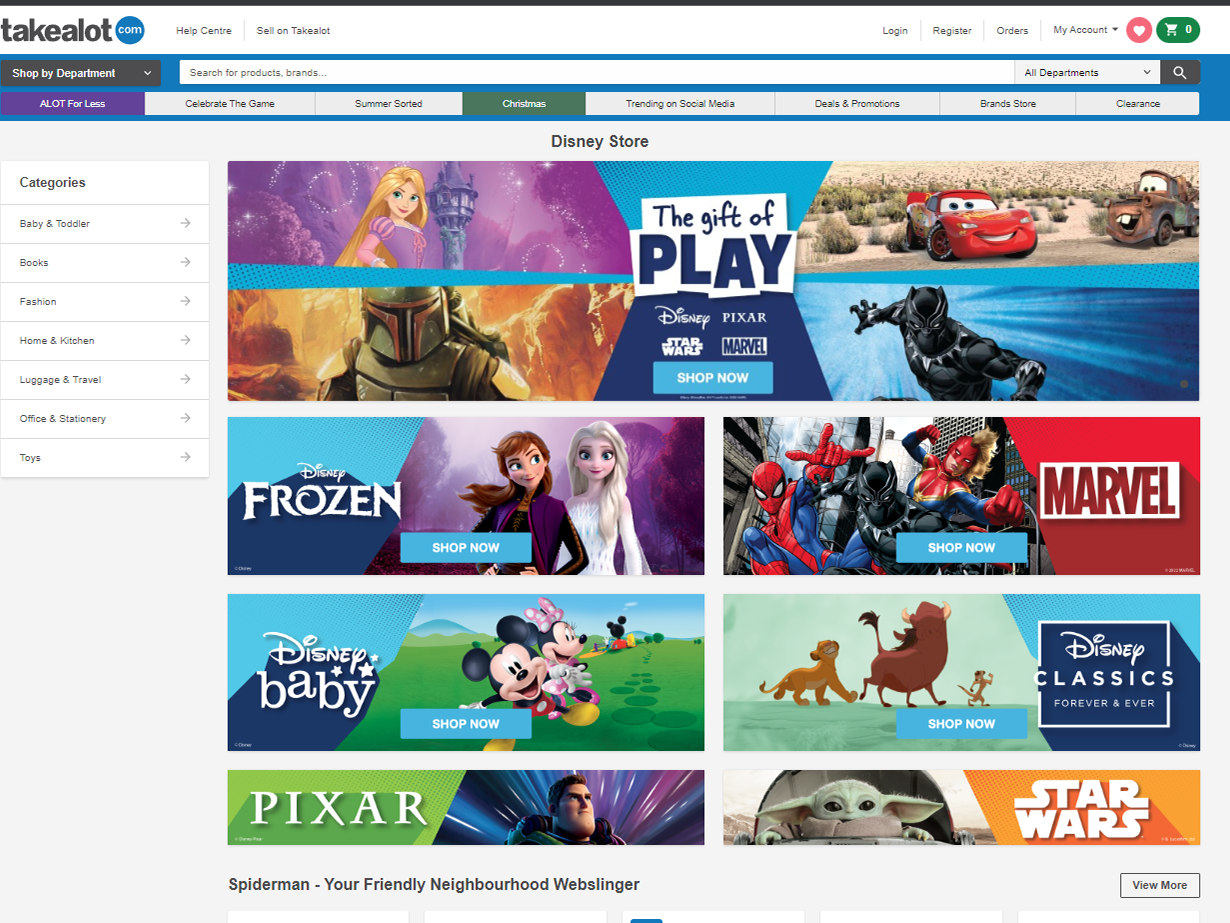This screenshot has height=923, width=1230.
Task: Select Baby & Toddler category text
Action: pos(55,224)
